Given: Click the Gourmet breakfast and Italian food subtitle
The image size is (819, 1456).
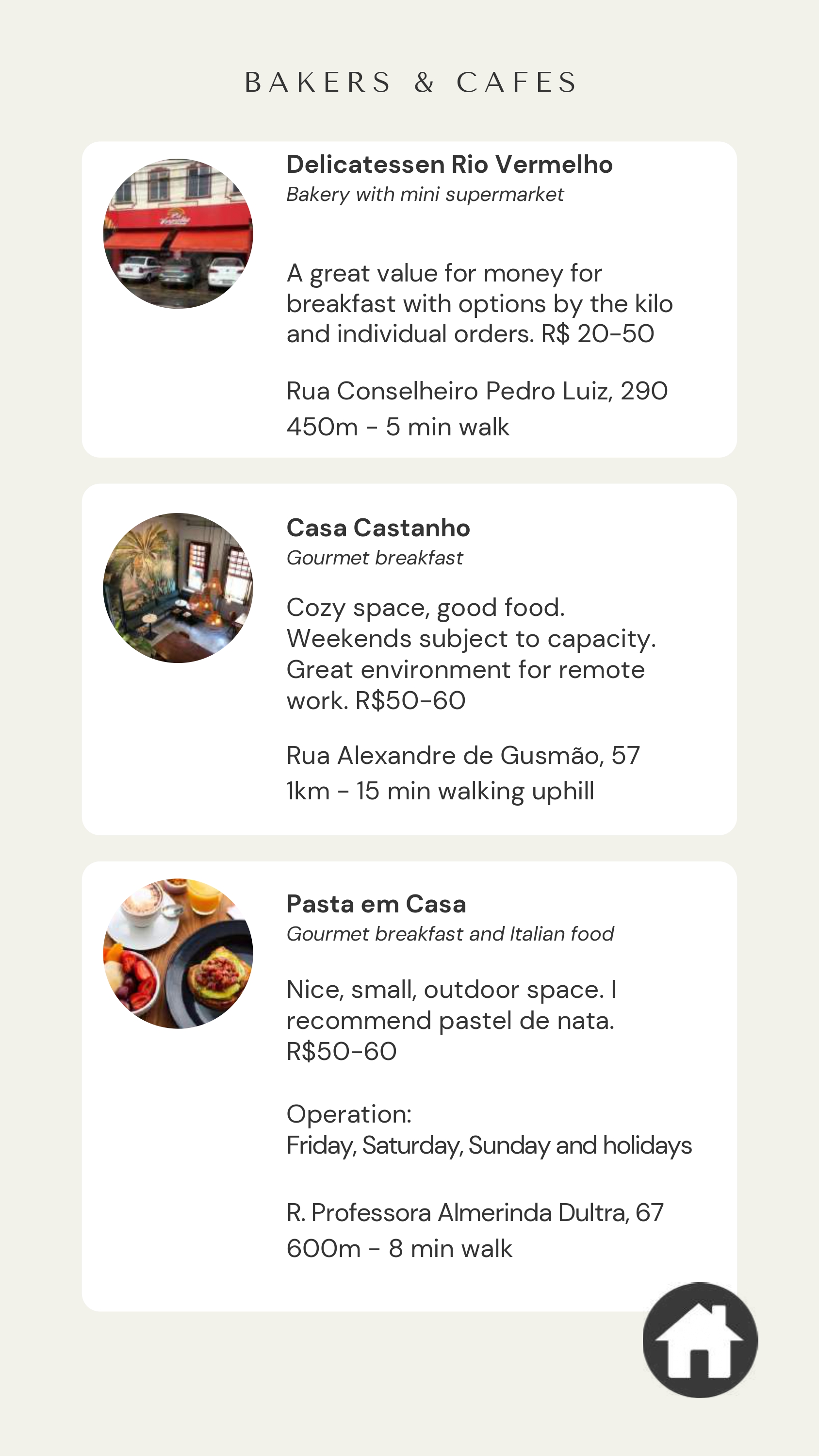Looking at the screenshot, I should point(450,934).
